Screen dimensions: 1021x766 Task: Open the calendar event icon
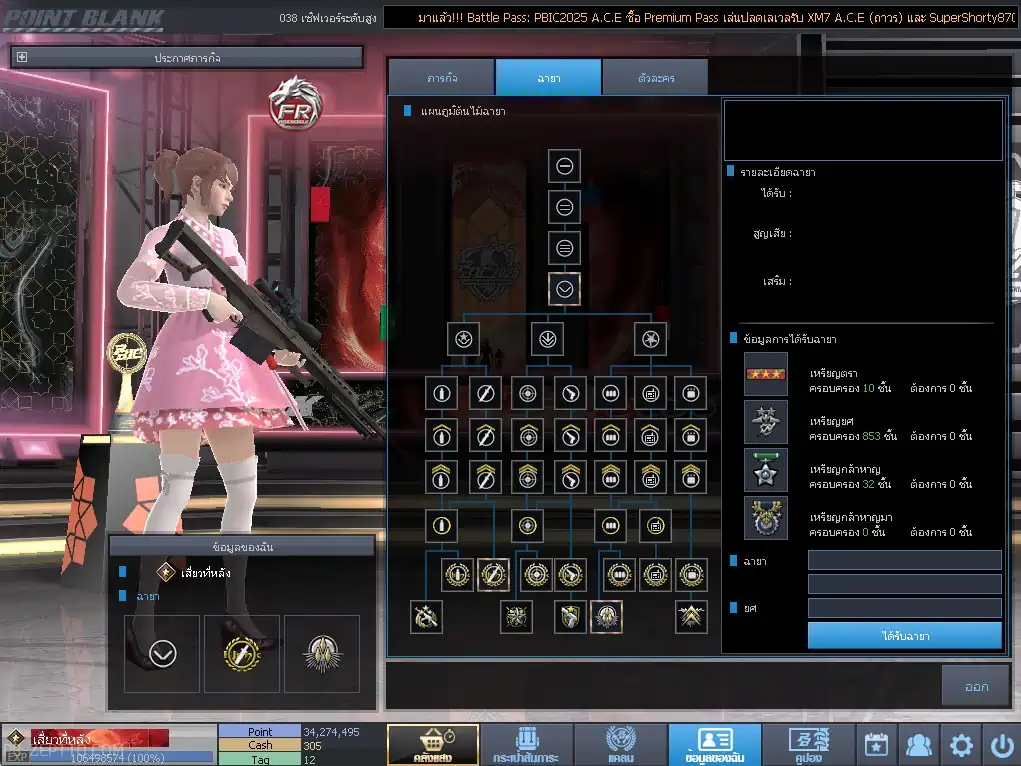[876, 745]
